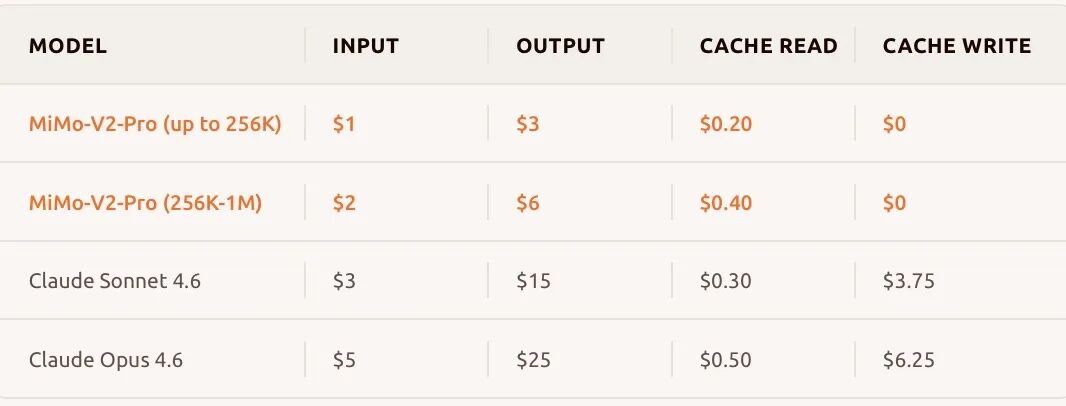Image resolution: width=1066 pixels, height=406 pixels.
Task: Click the $0.50 cache read price
Action: pos(726,359)
